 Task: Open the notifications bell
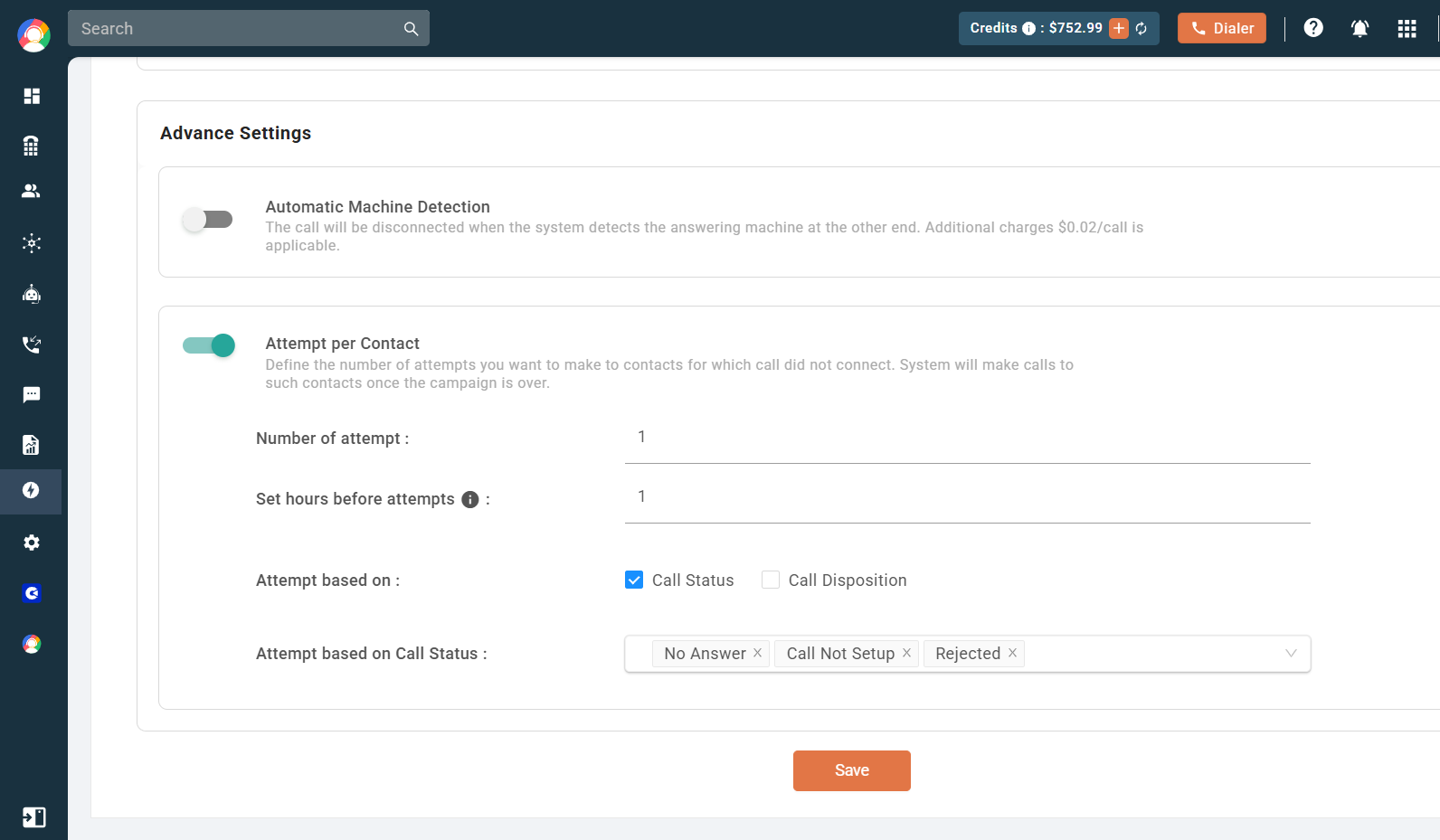click(1359, 29)
